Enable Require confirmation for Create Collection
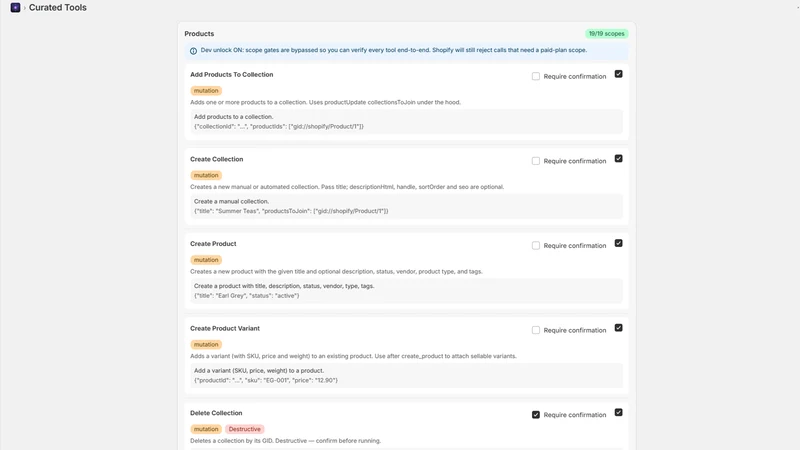The height and width of the screenshot is (450, 800). click(x=536, y=161)
